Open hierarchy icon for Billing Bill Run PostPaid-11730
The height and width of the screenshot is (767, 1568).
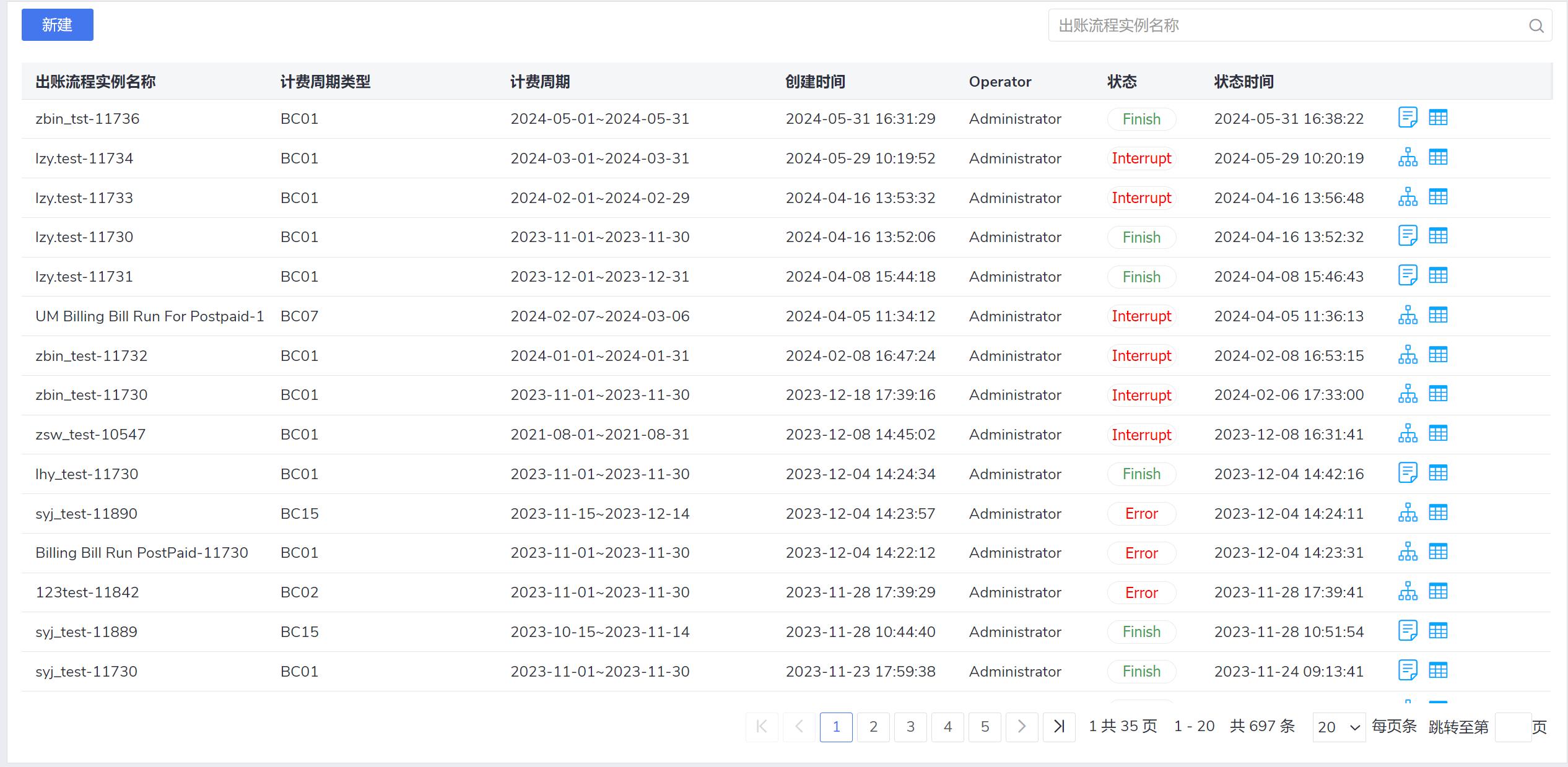pyautogui.click(x=1408, y=552)
